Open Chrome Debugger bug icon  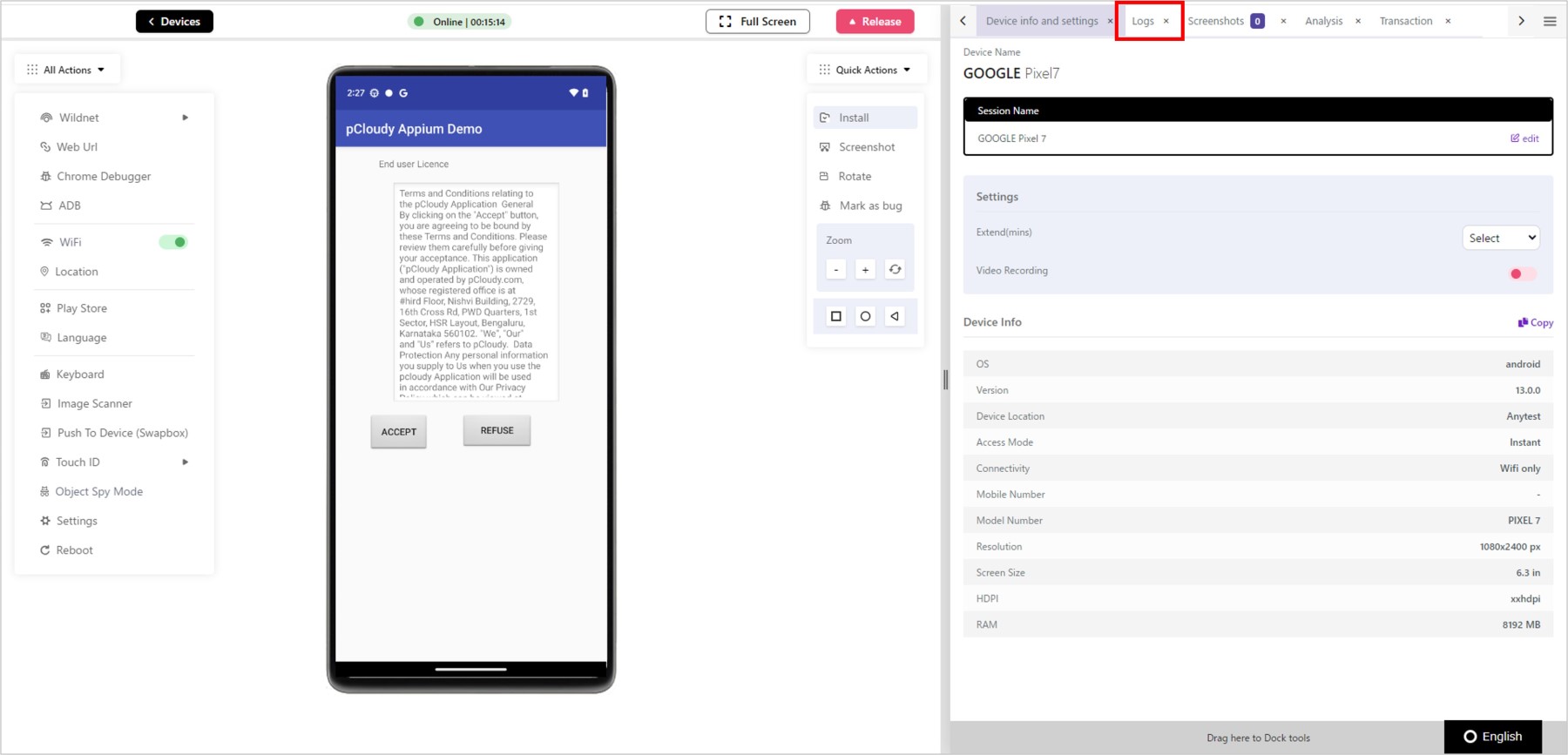[x=45, y=176]
